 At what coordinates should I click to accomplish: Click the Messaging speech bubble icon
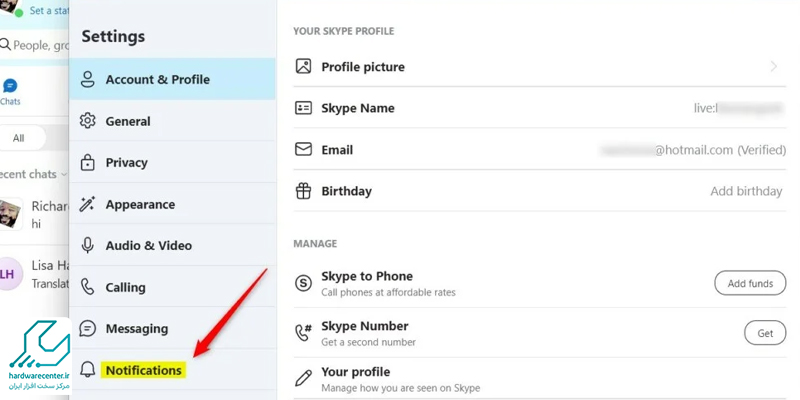tap(88, 329)
